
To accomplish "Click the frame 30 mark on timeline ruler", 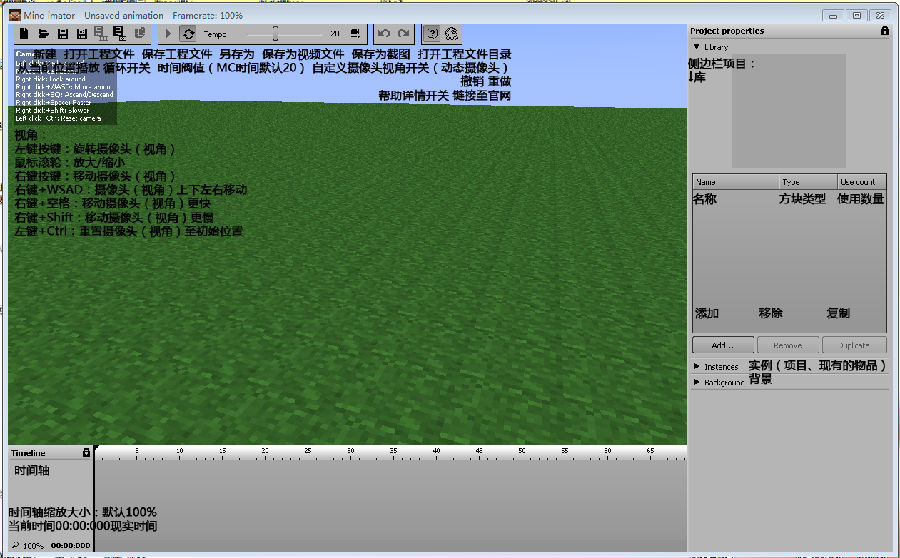I will tap(351, 451).
